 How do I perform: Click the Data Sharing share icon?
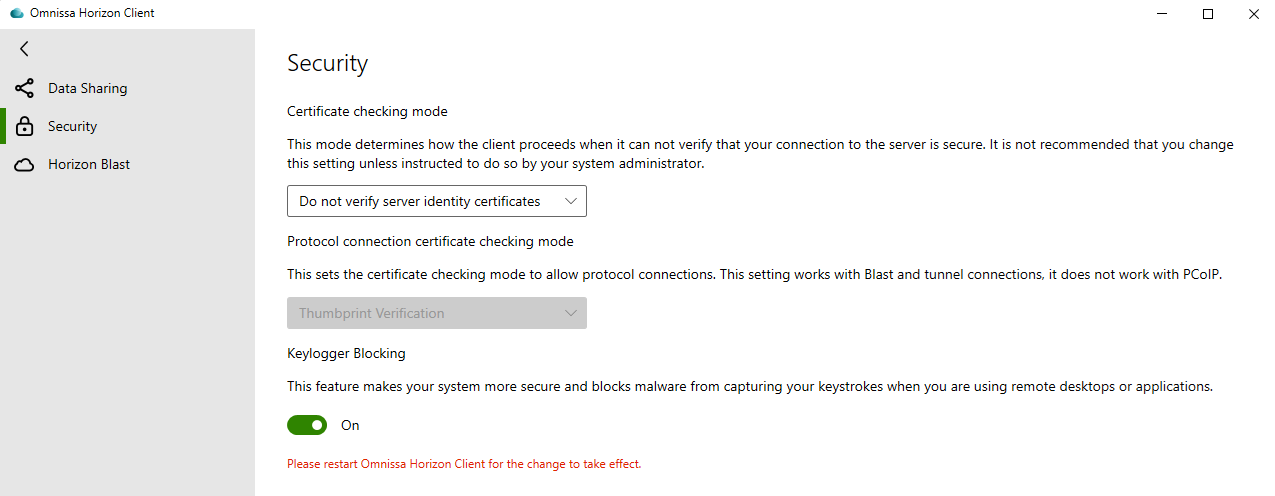[24, 88]
